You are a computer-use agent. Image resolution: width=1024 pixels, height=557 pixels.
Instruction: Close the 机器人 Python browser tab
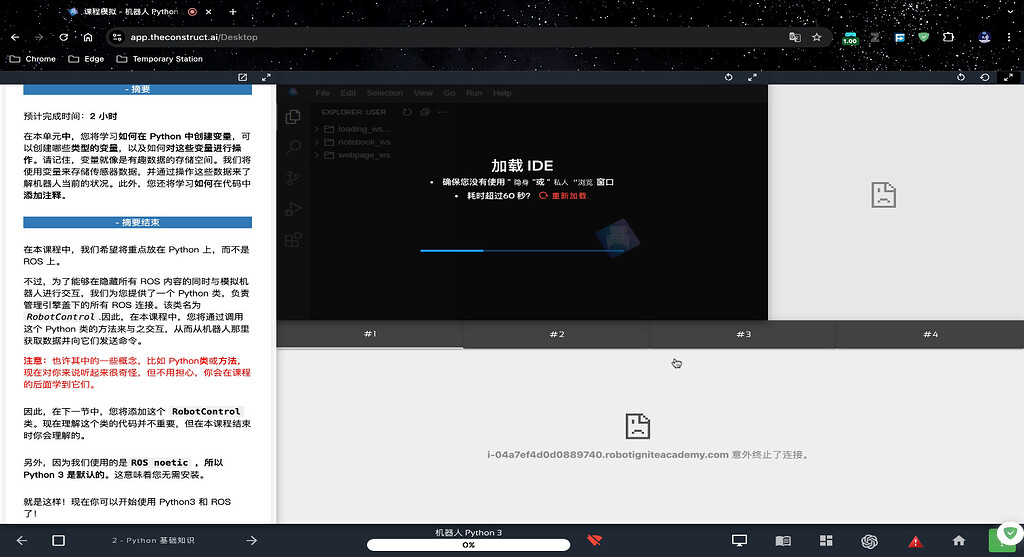point(208,12)
